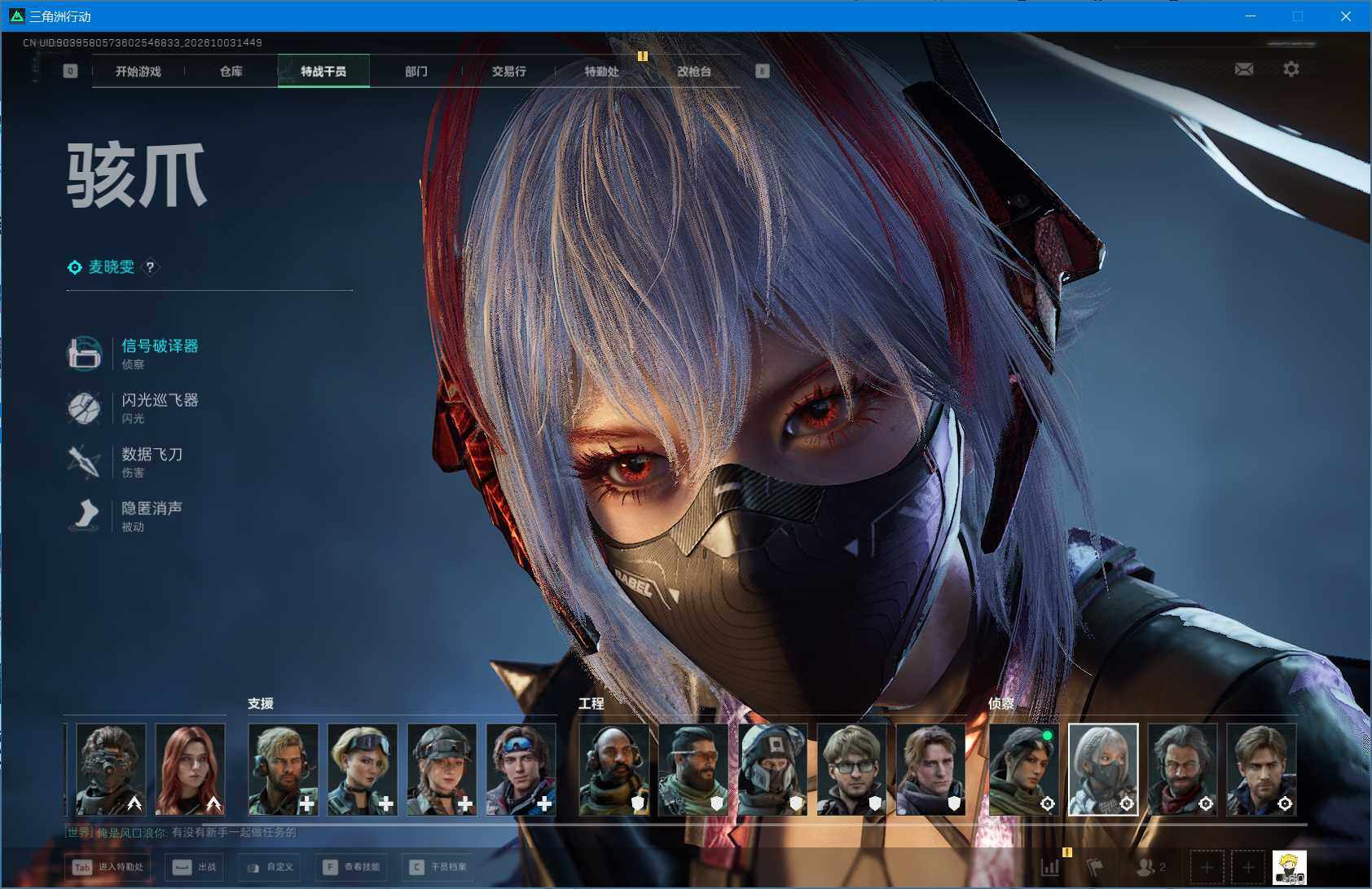Select 侦察 operator with green dot indicator
This screenshot has height=889, width=1372.
(x=1024, y=770)
